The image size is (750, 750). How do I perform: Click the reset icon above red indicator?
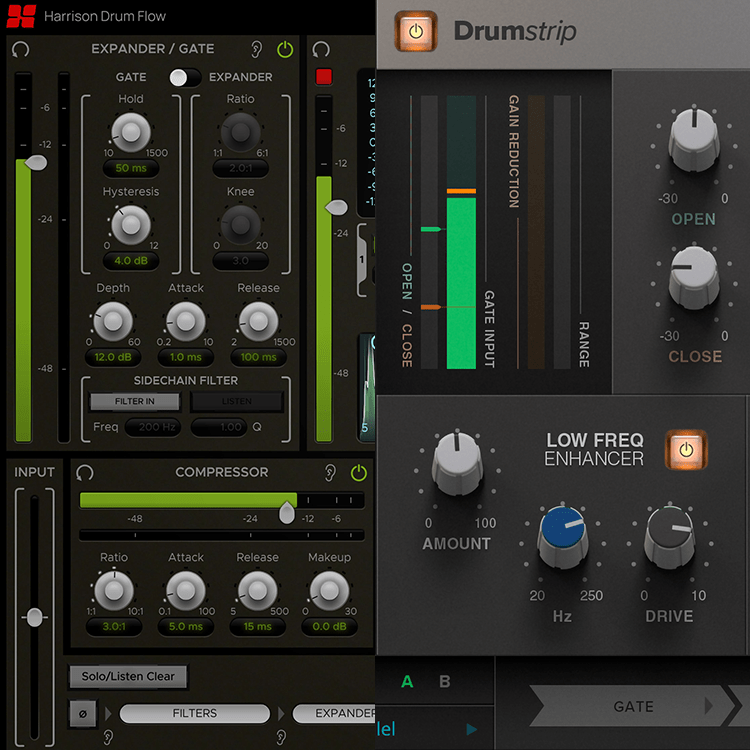click(x=321, y=49)
